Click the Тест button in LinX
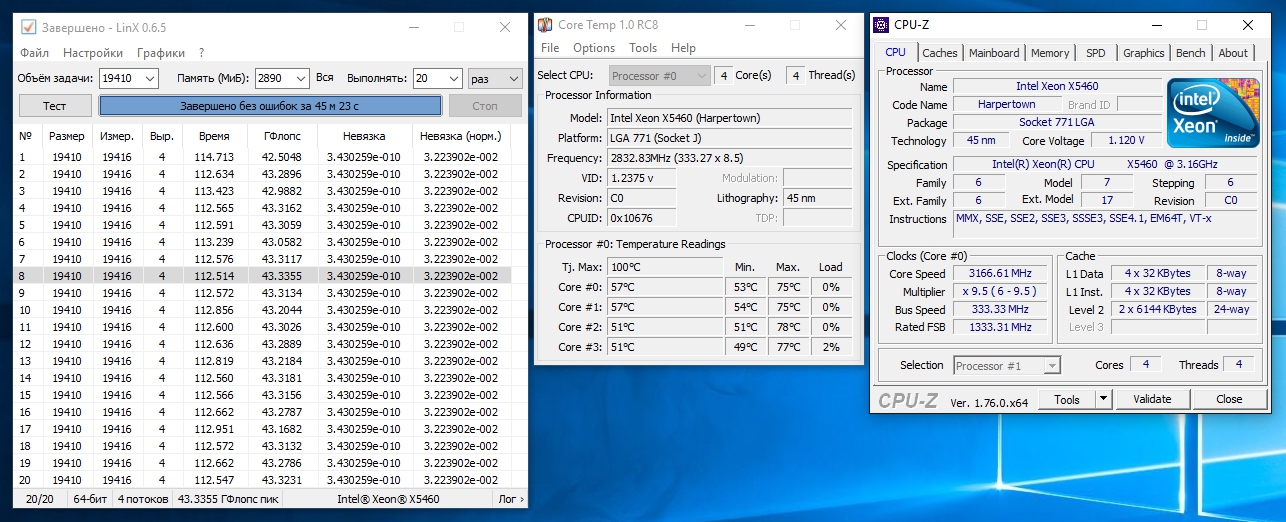The width and height of the screenshot is (1286, 522). tap(55, 106)
